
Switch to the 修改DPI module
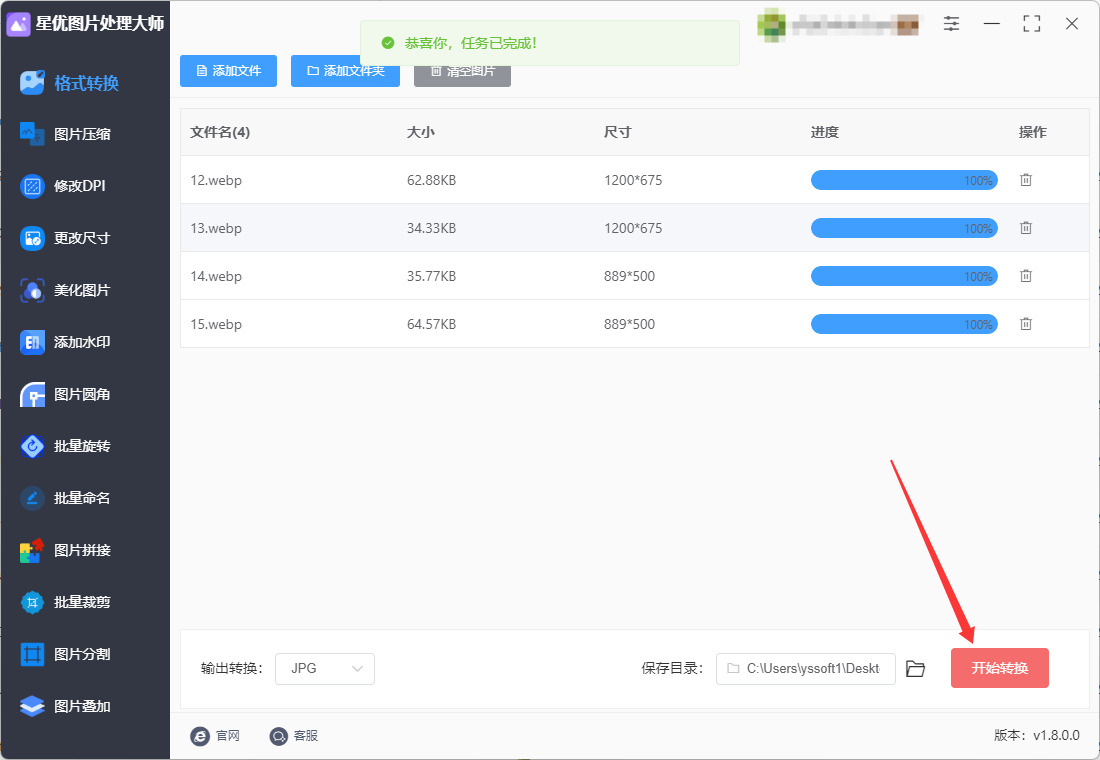(x=63, y=186)
